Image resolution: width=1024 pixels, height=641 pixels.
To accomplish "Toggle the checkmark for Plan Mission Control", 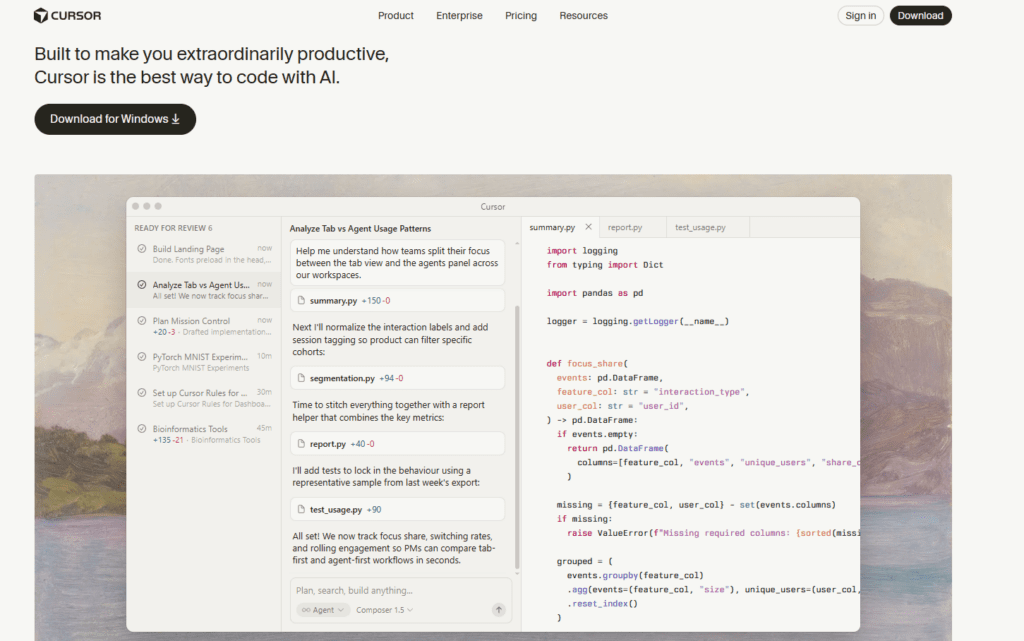I will (142, 321).
